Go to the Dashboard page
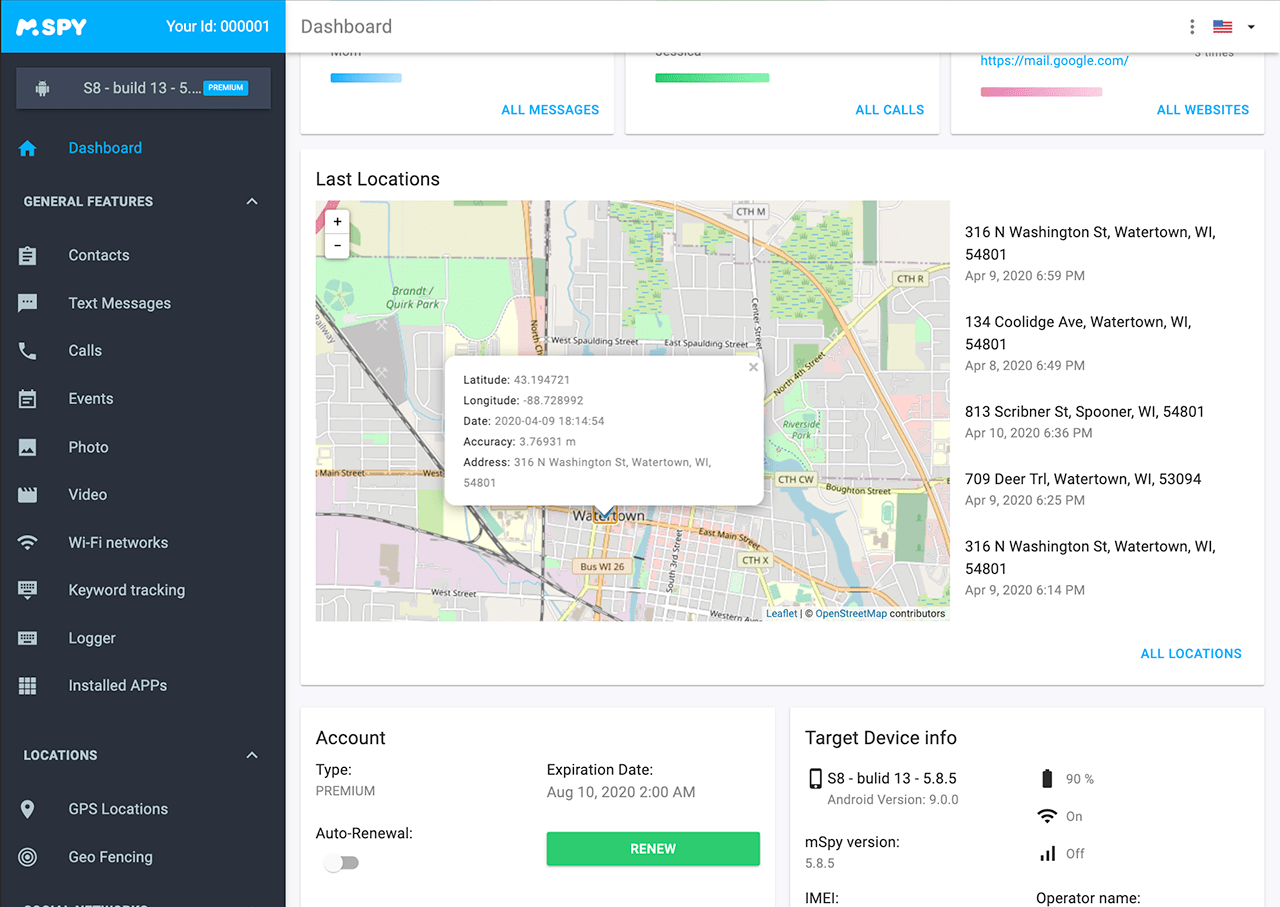 [105, 147]
